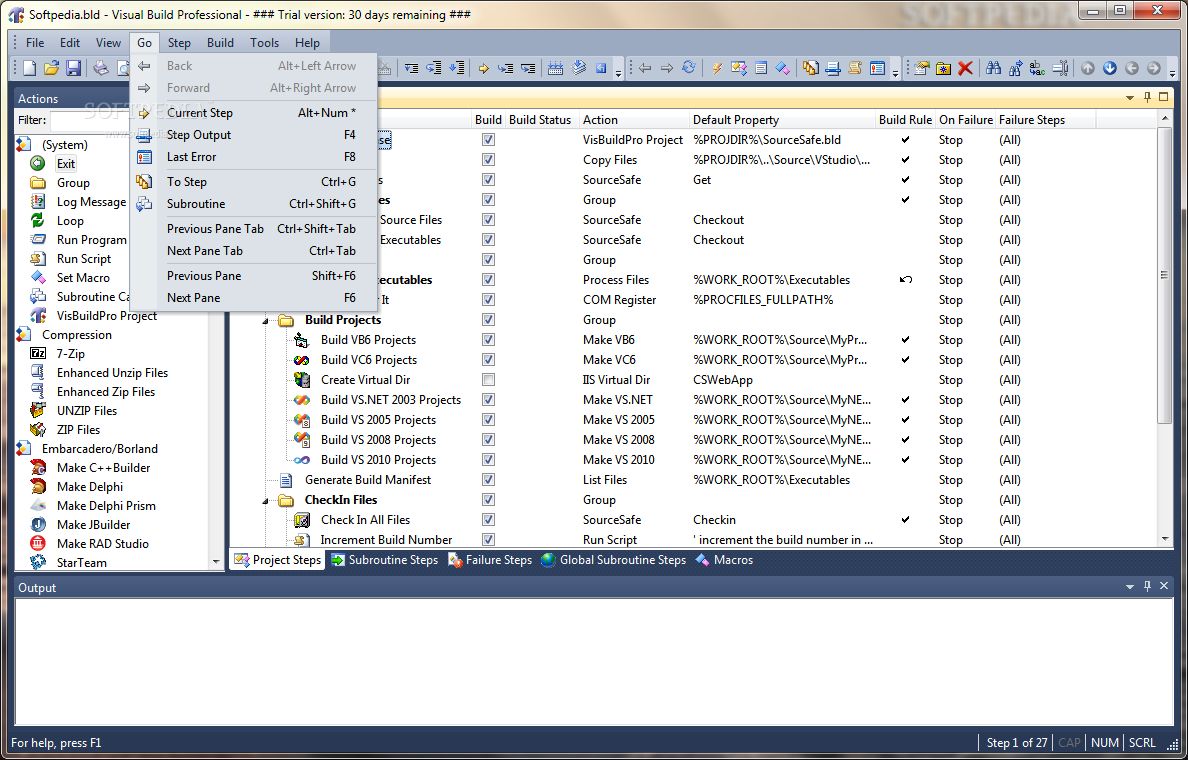Select Run Program action in Actions list
Image resolution: width=1188 pixels, height=760 pixels.
coord(92,239)
